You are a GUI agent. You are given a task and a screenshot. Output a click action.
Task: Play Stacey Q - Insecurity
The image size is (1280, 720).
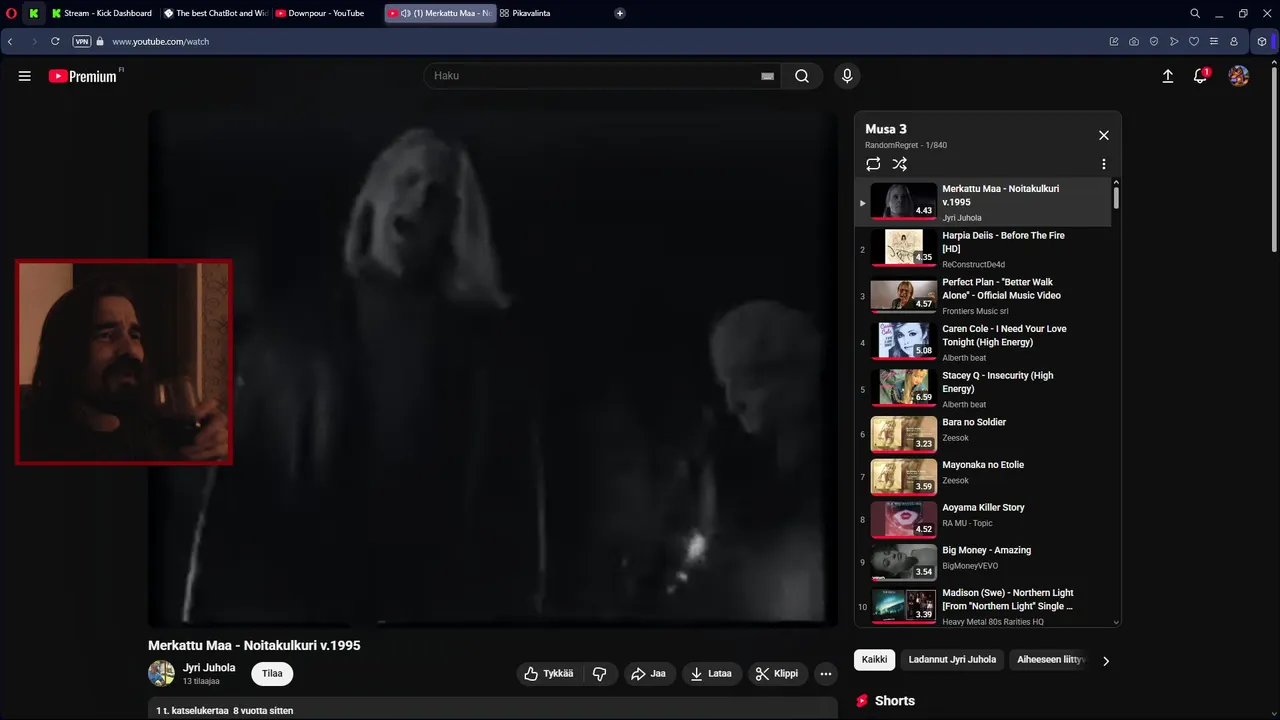coord(985,390)
